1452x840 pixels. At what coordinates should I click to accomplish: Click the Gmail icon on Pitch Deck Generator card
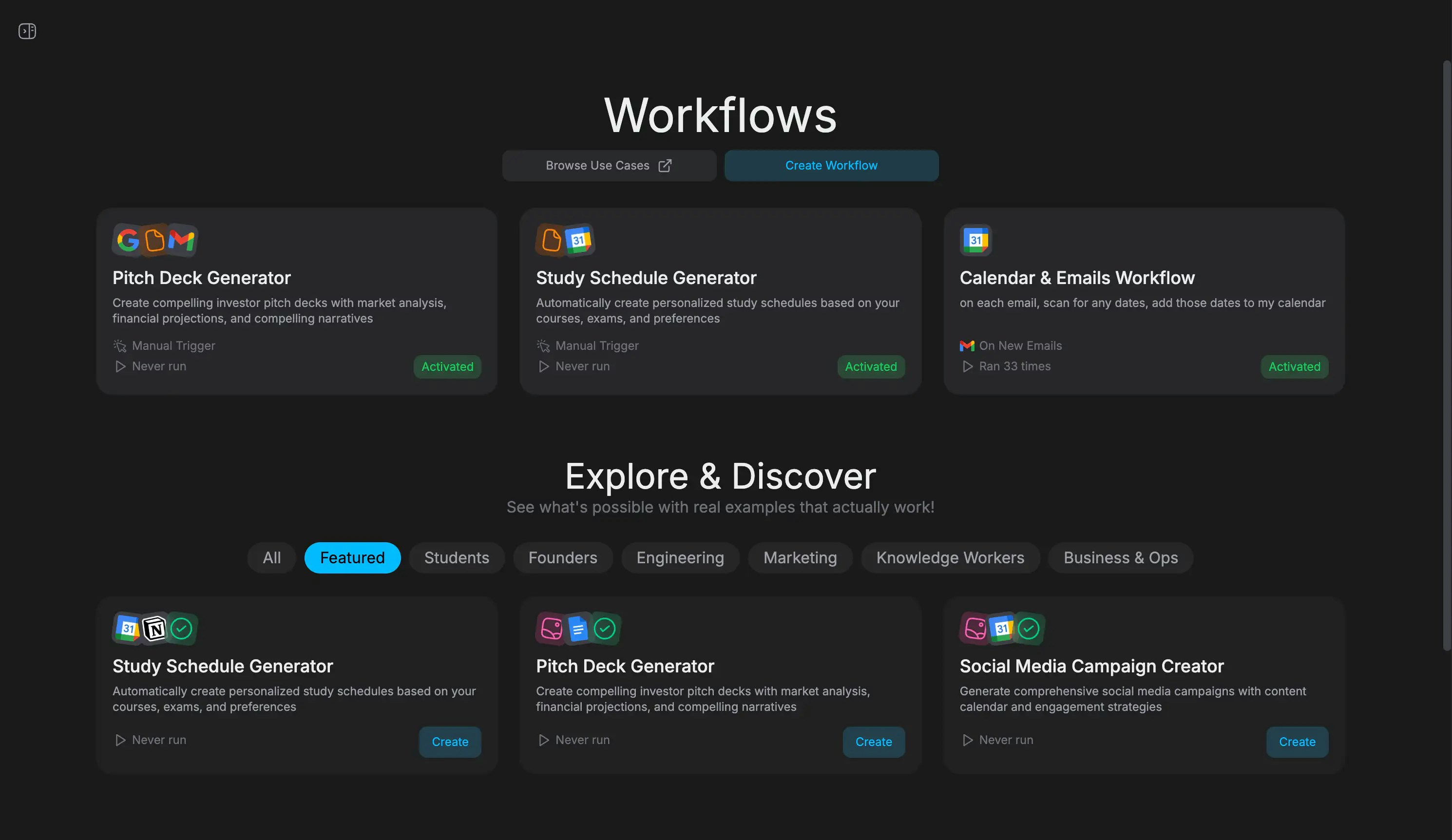coord(180,240)
